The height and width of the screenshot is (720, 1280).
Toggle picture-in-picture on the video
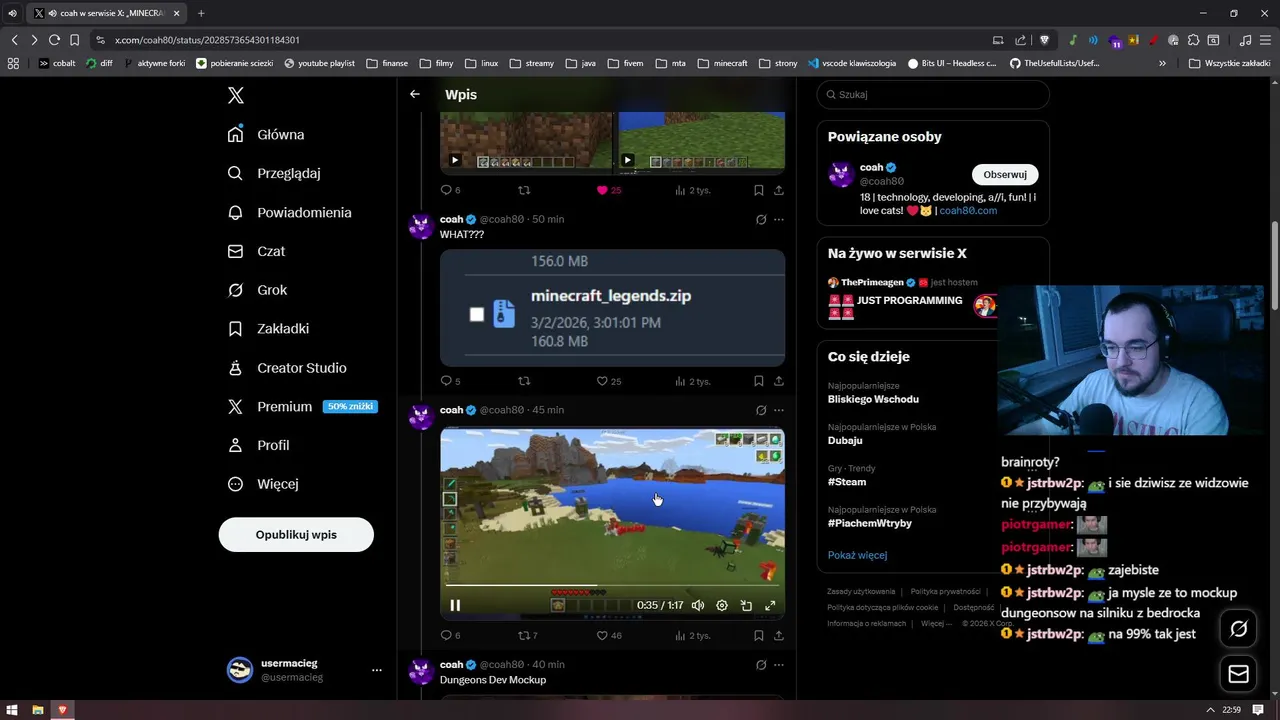(746, 605)
